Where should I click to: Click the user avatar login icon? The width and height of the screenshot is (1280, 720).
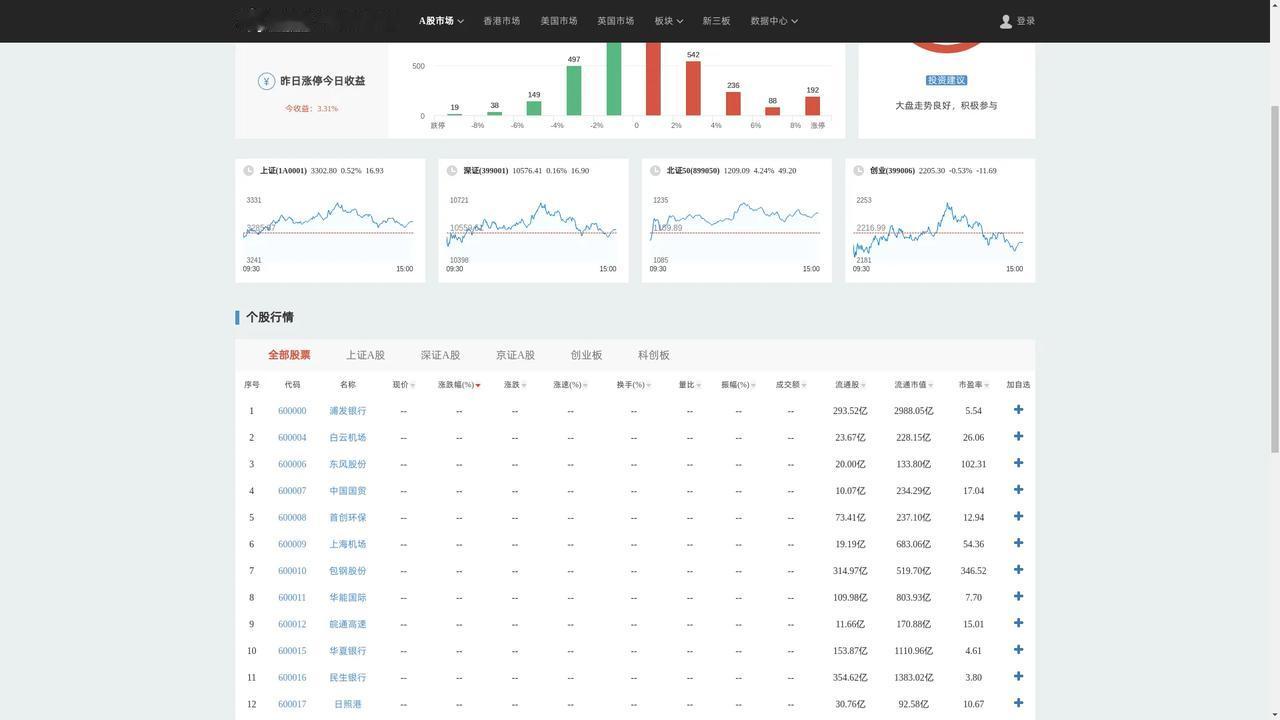[1006, 21]
